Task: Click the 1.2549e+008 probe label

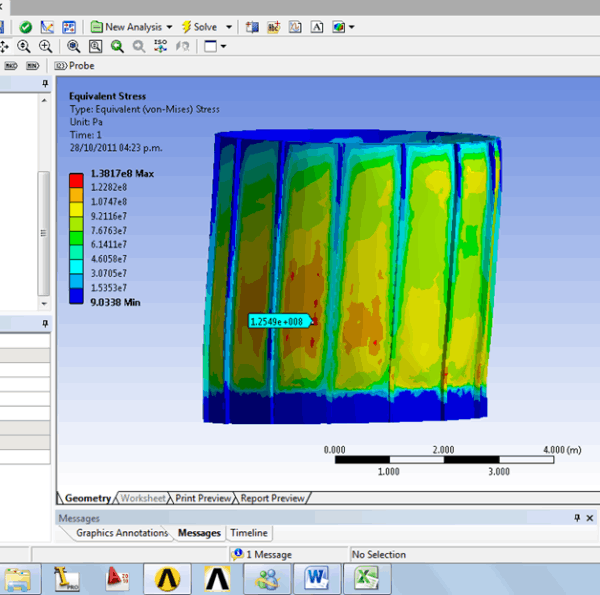Action: pyautogui.click(x=278, y=321)
